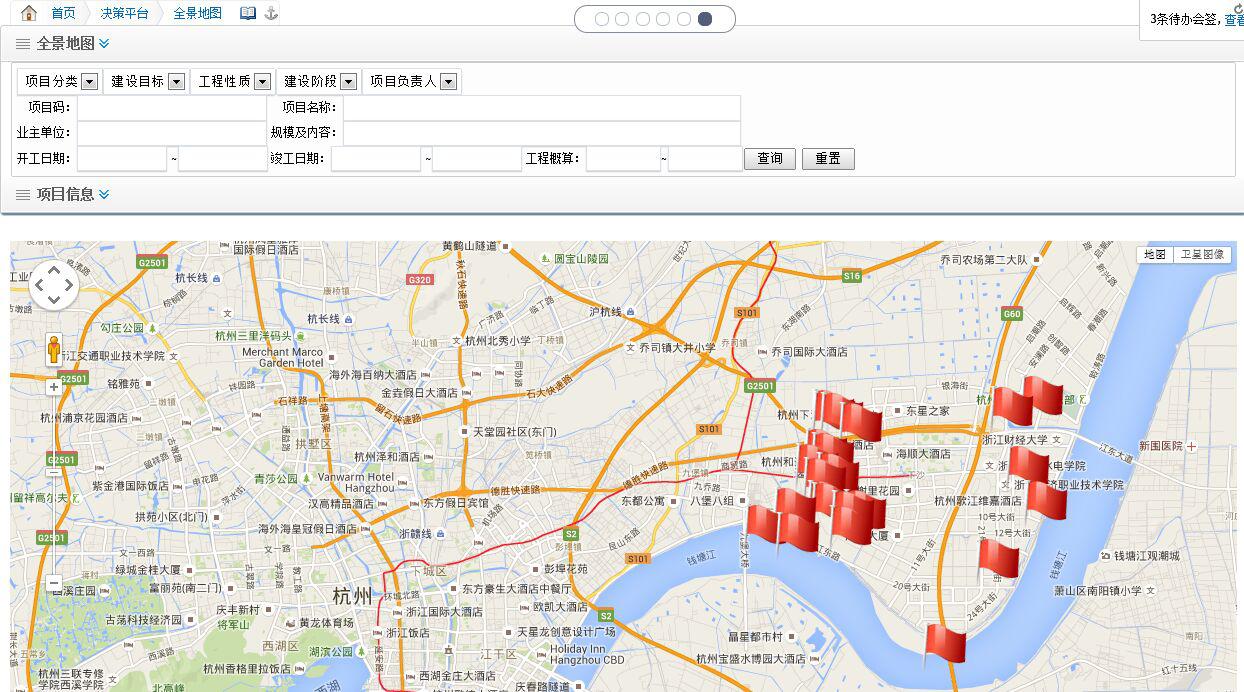Image resolution: width=1244 pixels, height=692 pixels.
Task: Click 东星之家 map label
Action: [927, 411]
